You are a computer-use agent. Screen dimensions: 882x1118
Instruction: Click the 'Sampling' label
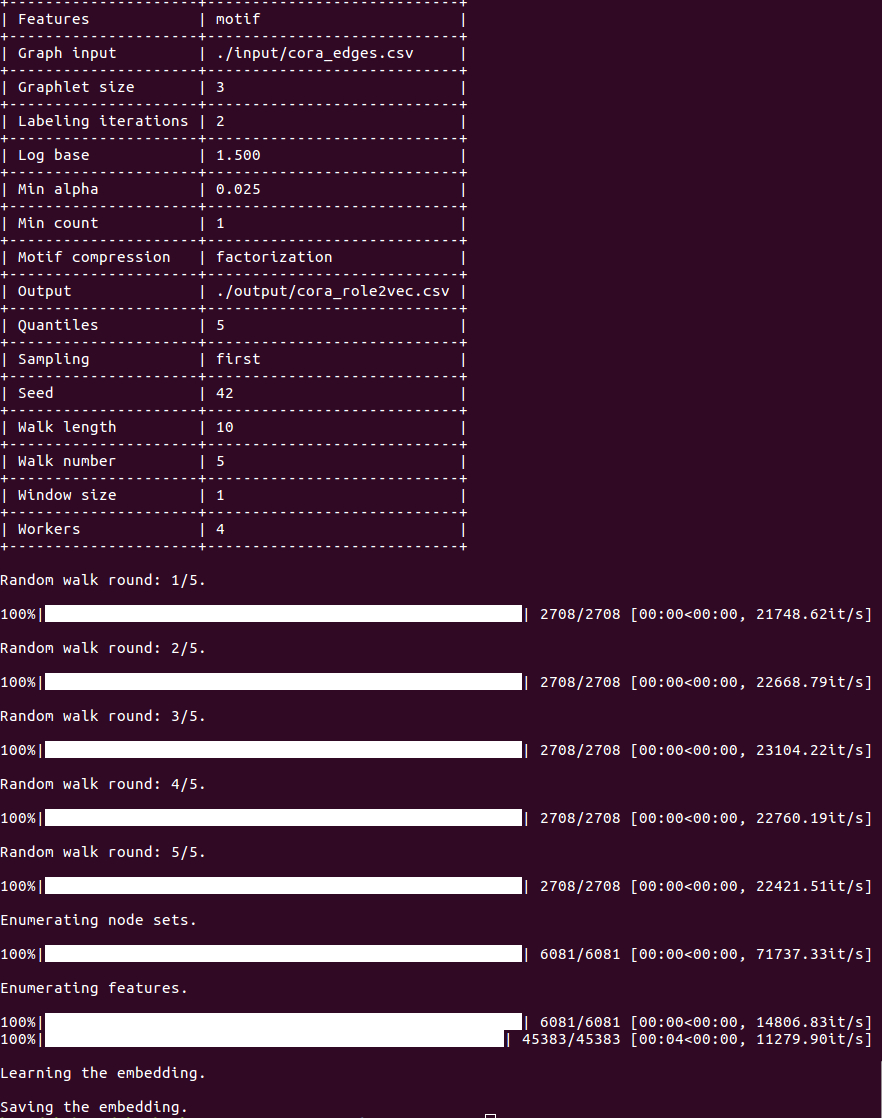(53, 359)
